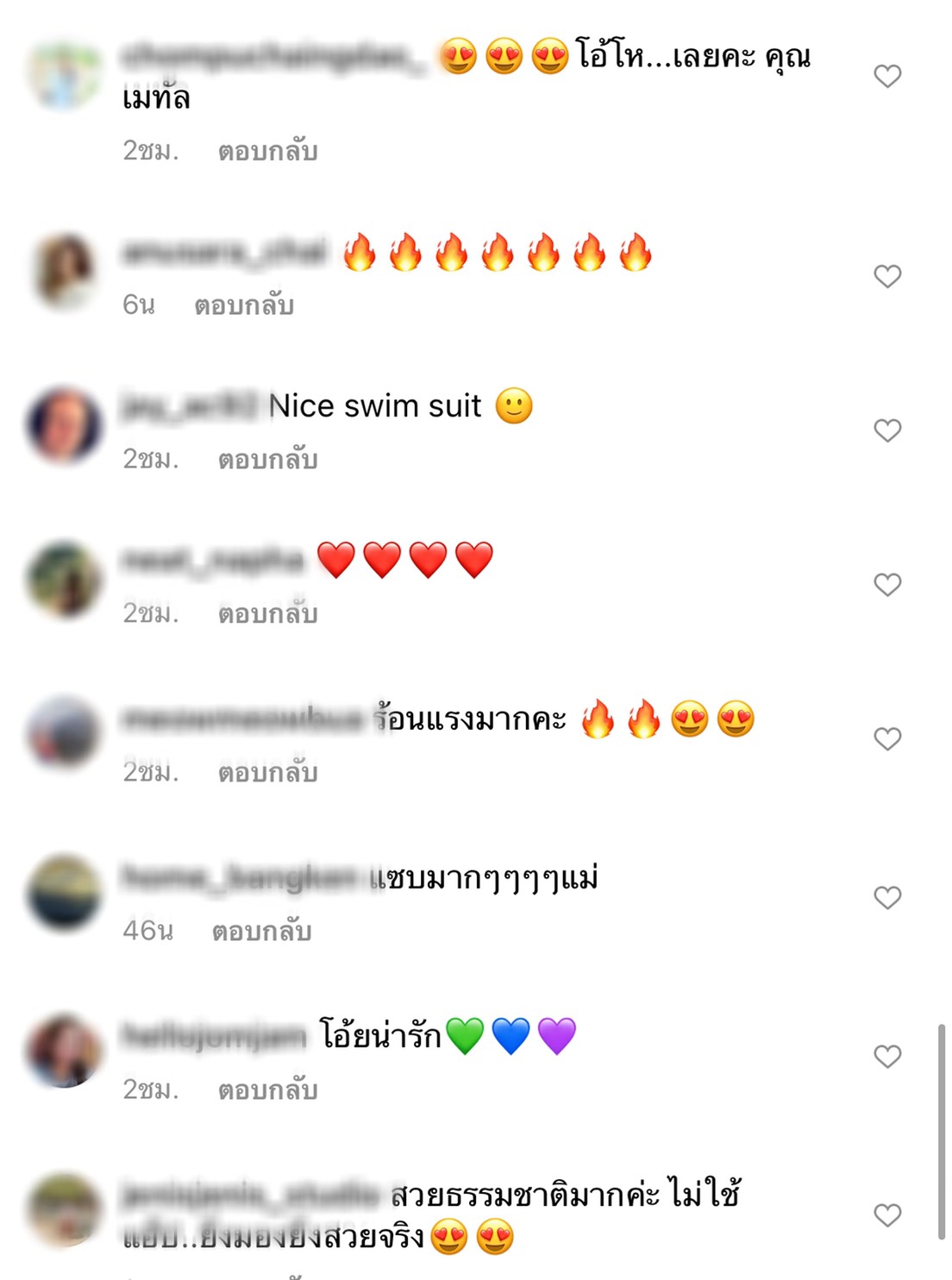Like the แซบมากๆๆๆๆแม่ comment
The height and width of the screenshot is (1280, 952).
[887, 898]
